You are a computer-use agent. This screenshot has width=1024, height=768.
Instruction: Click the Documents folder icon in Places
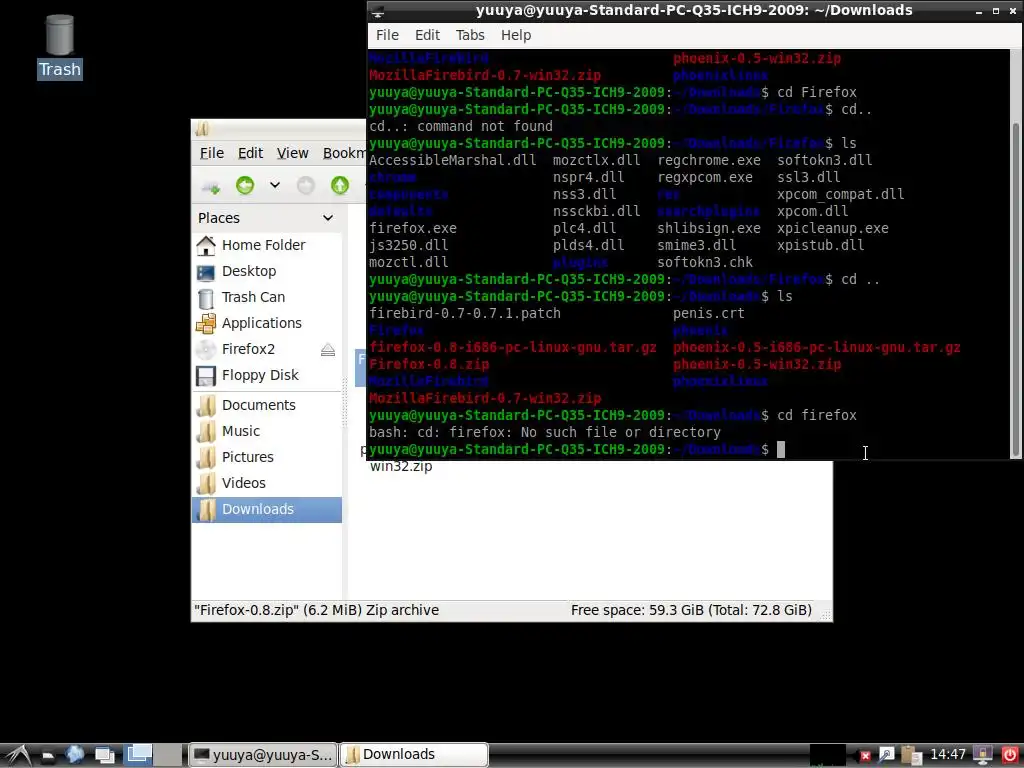tap(206, 405)
